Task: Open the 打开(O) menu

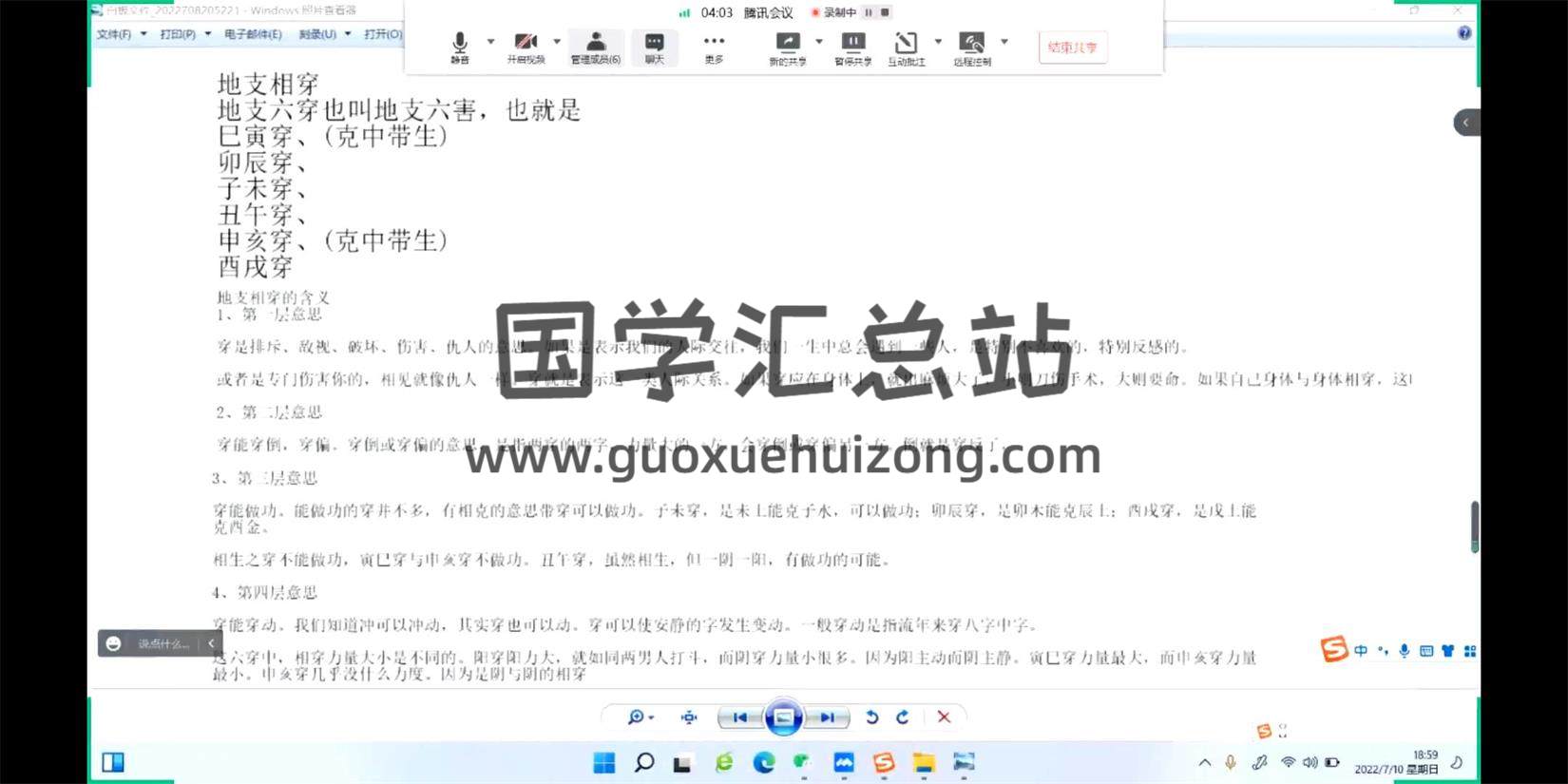Action: 383,34
